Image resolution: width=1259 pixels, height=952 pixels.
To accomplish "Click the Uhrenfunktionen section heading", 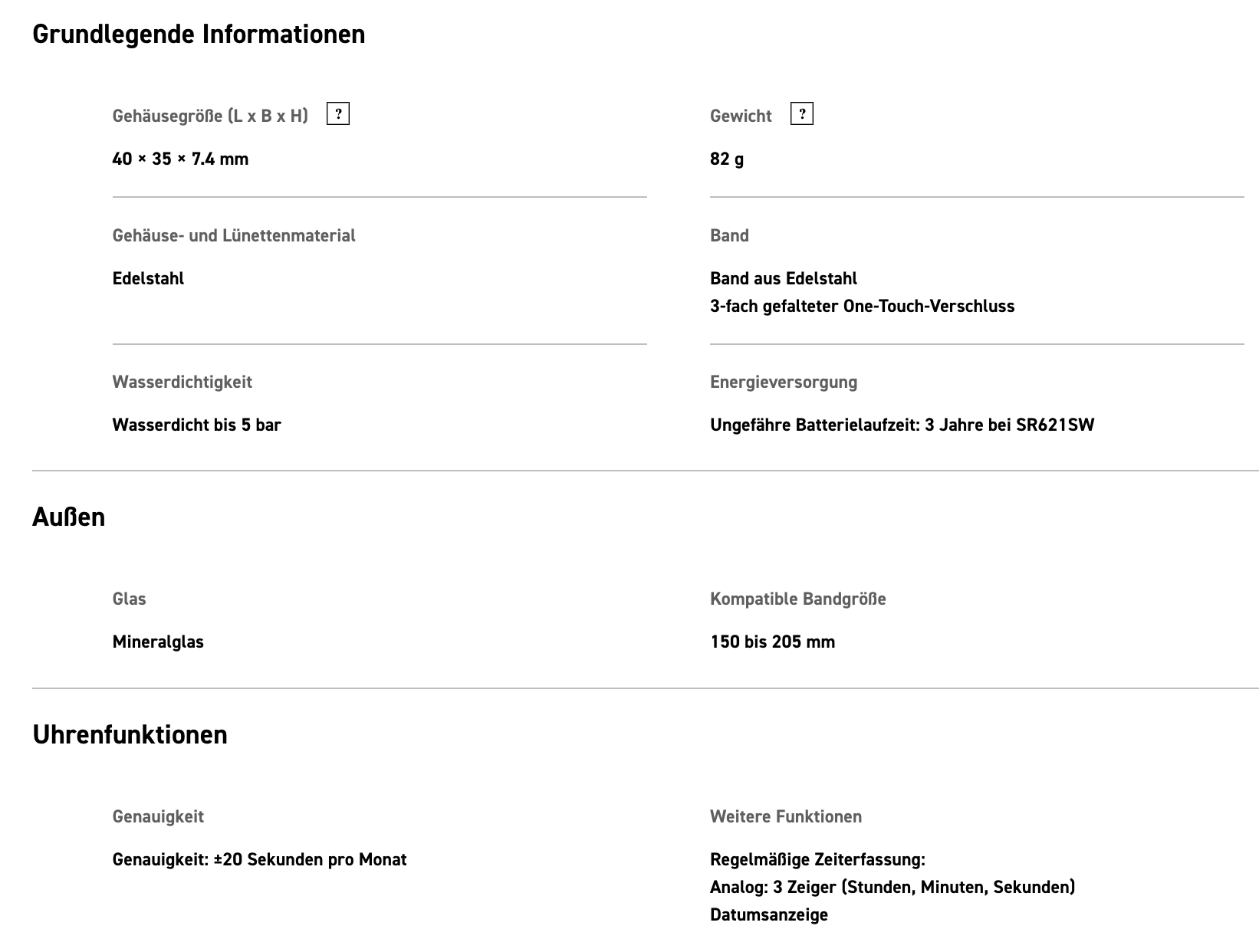I will [x=130, y=735].
